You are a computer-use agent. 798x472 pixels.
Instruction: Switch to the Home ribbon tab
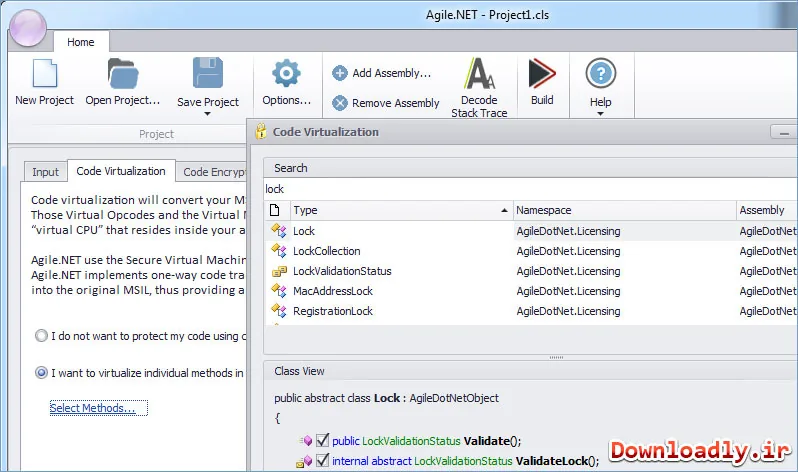(x=80, y=42)
